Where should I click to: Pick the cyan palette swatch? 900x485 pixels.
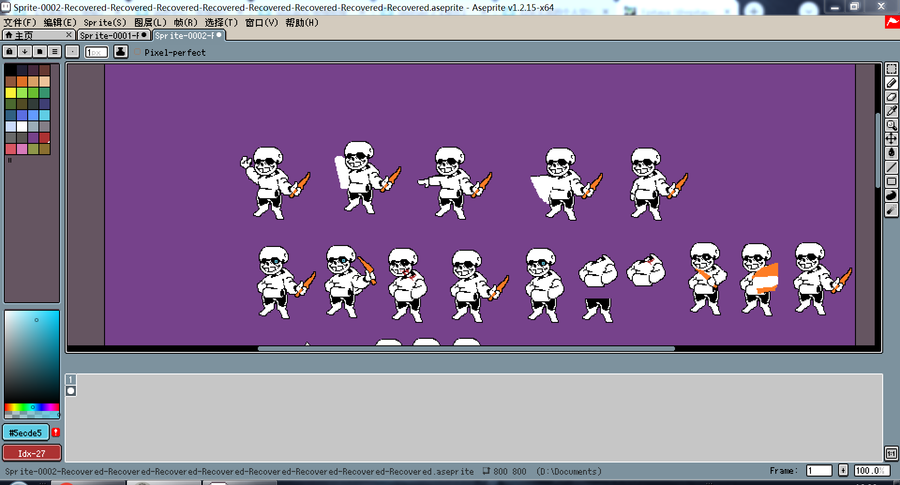pyautogui.click(x=44, y=115)
